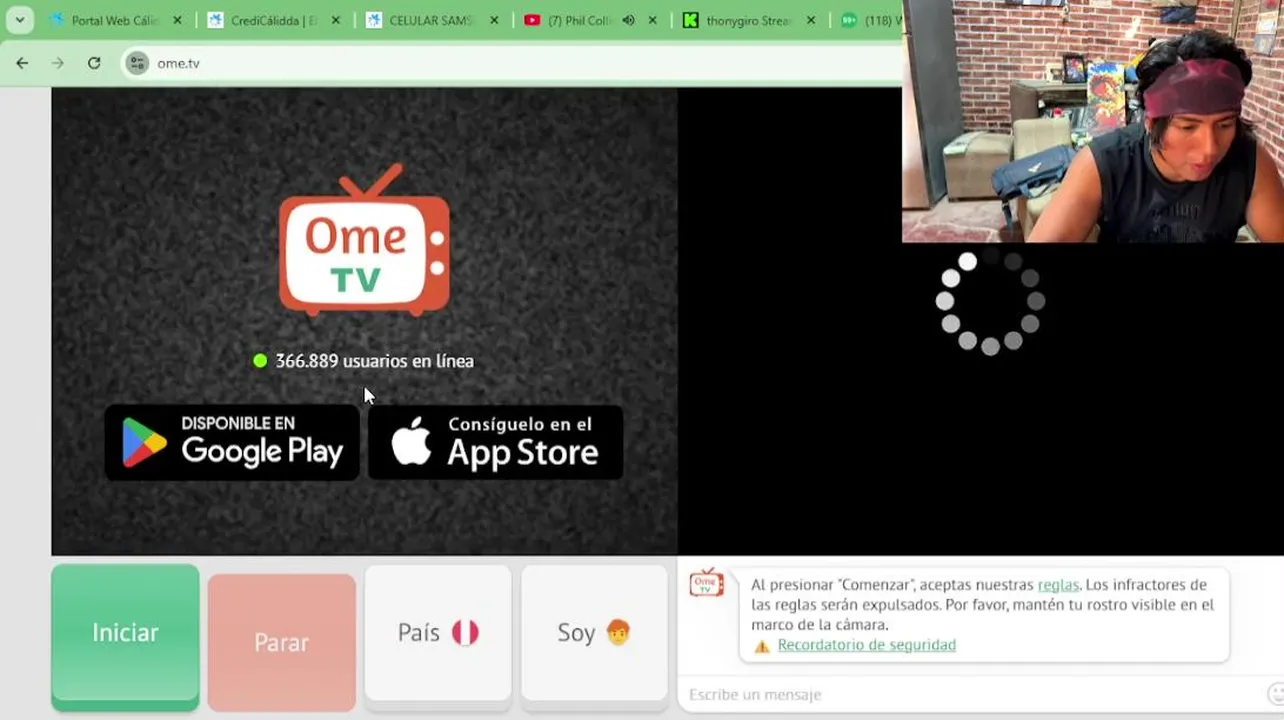
Task: Close the thonygiro Stream tab
Action: pos(811,20)
